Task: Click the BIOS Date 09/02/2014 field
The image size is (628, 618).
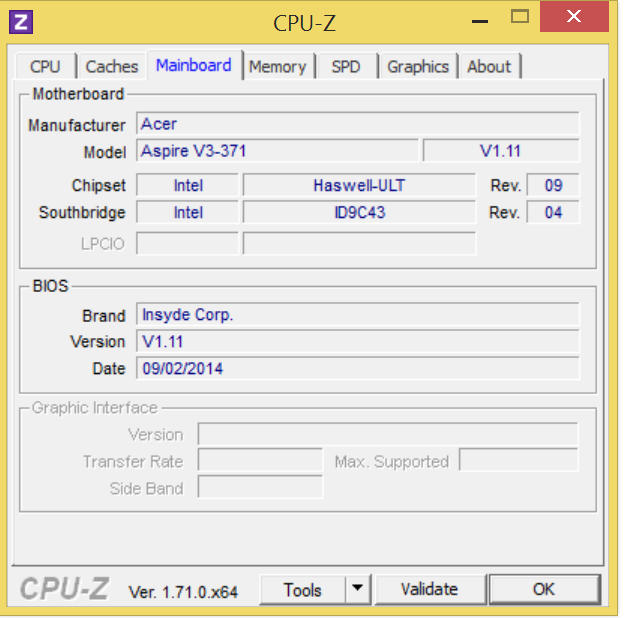Action: point(358,368)
